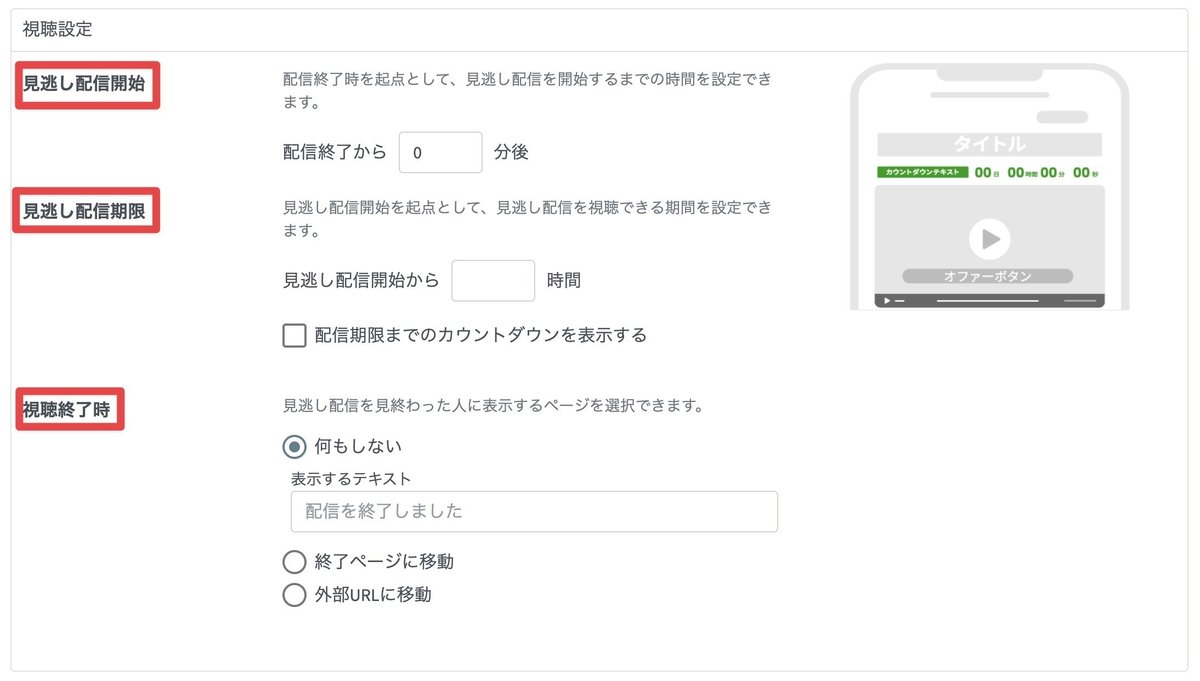The width and height of the screenshot is (1200, 681).
Task: Click the countdown timer digits in preview
Action: [x=1037, y=172]
